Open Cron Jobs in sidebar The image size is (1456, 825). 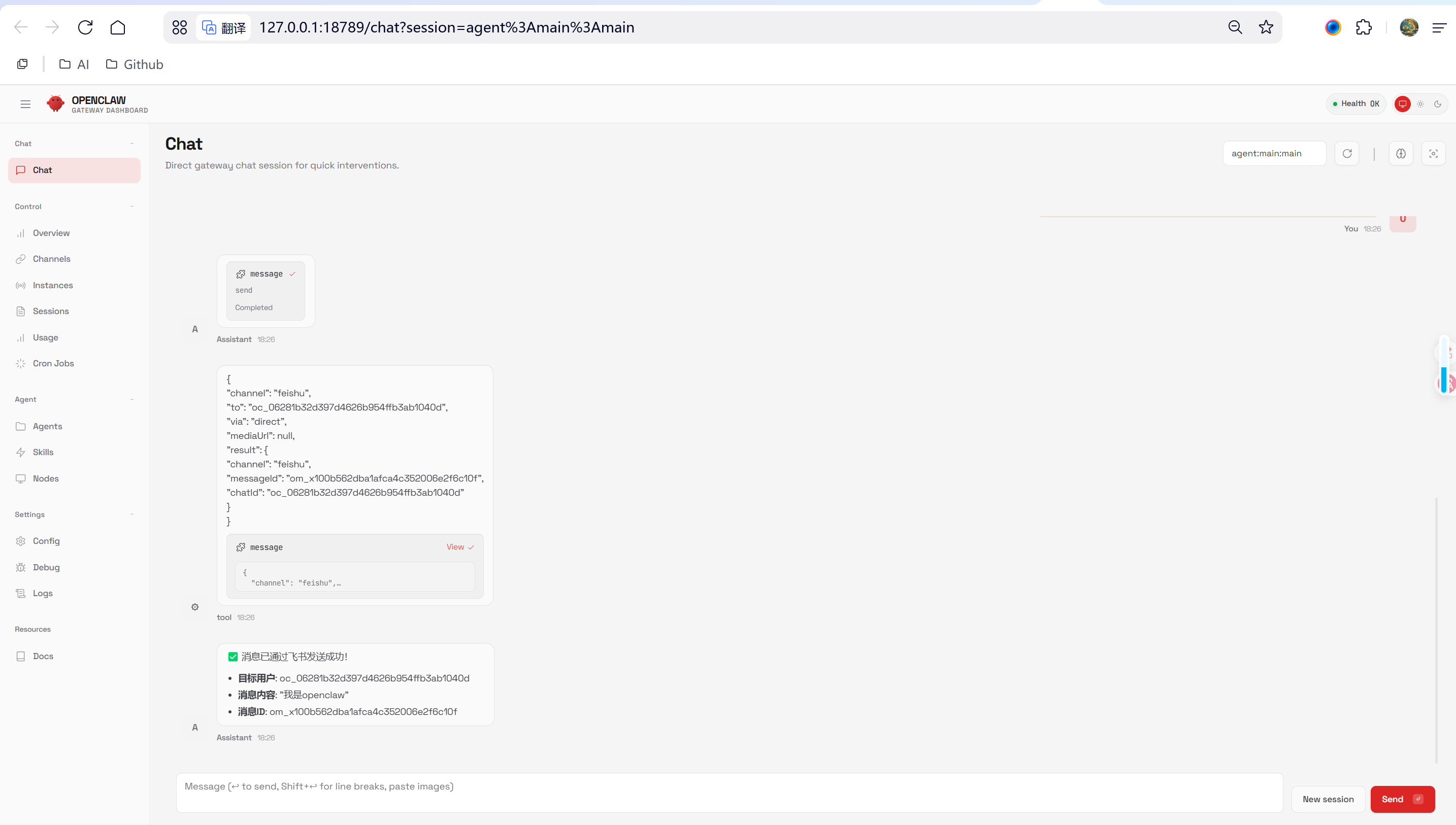point(53,363)
